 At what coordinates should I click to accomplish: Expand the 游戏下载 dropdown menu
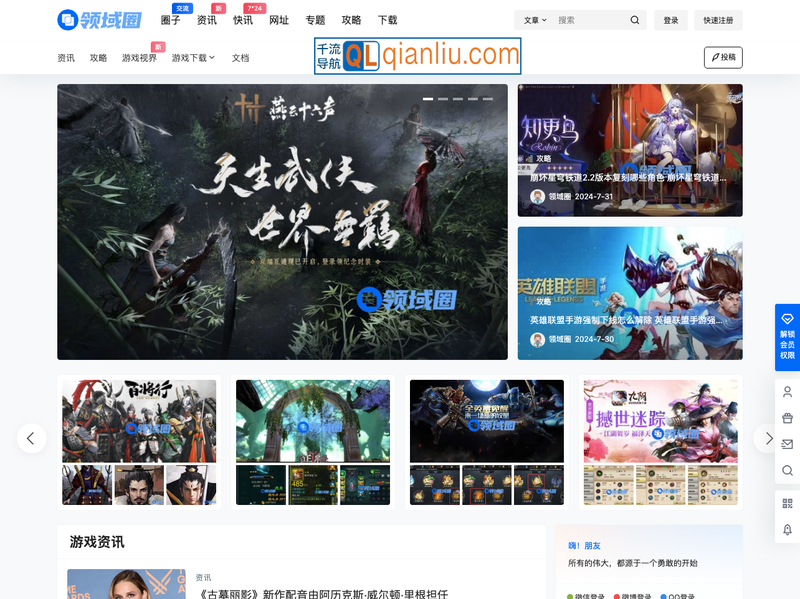(x=193, y=58)
